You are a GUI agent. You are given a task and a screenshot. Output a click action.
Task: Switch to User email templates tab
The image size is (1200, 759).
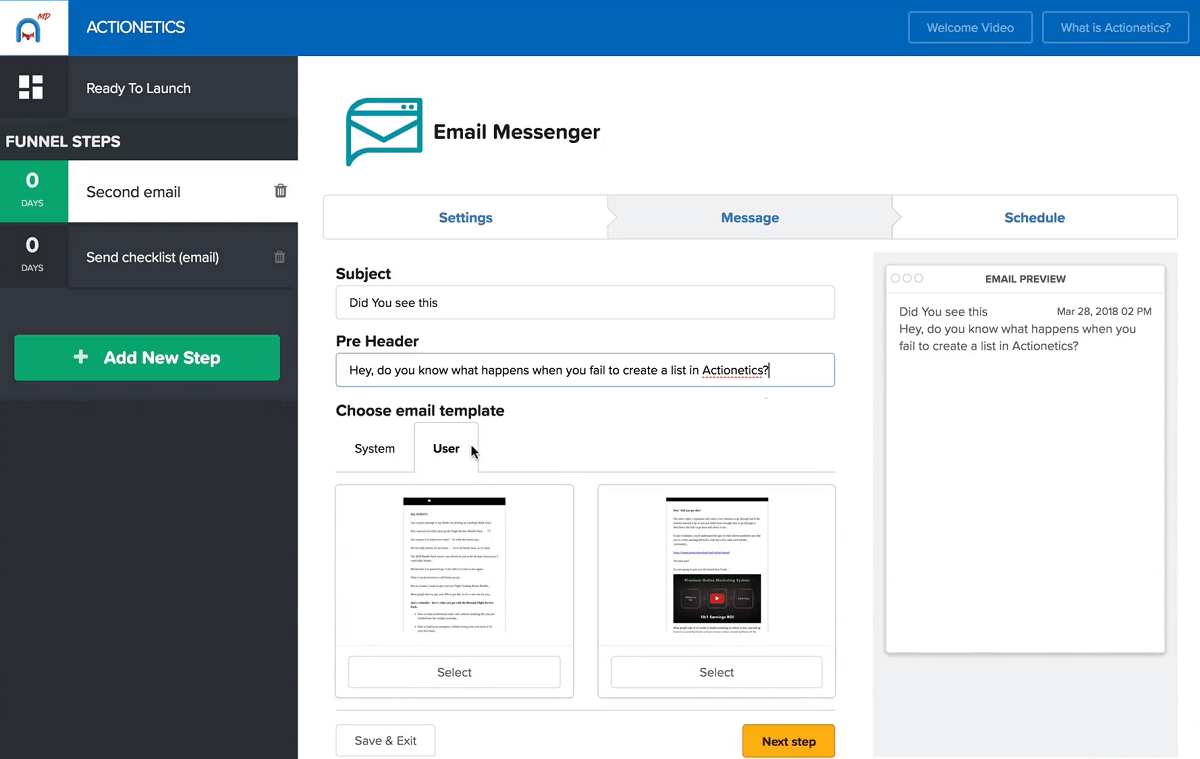(446, 448)
